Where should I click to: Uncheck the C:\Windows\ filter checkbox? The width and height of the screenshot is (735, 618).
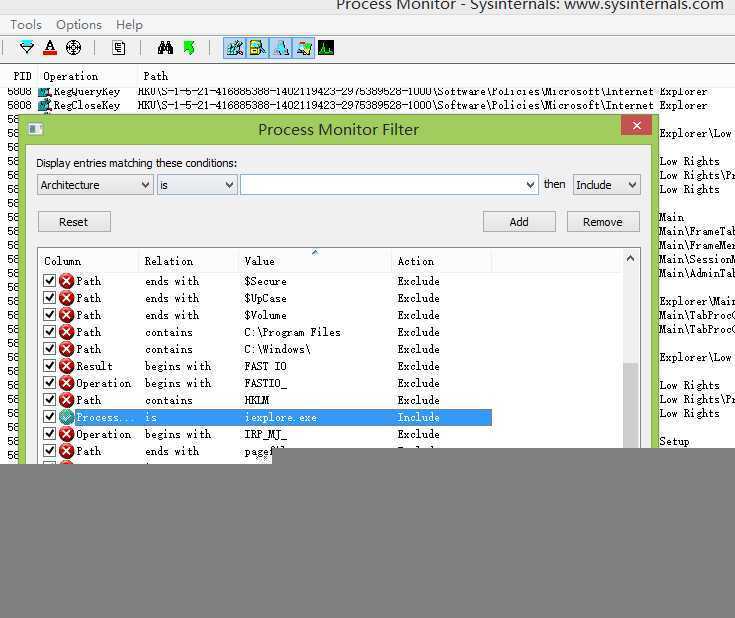click(x=49, y=348)
